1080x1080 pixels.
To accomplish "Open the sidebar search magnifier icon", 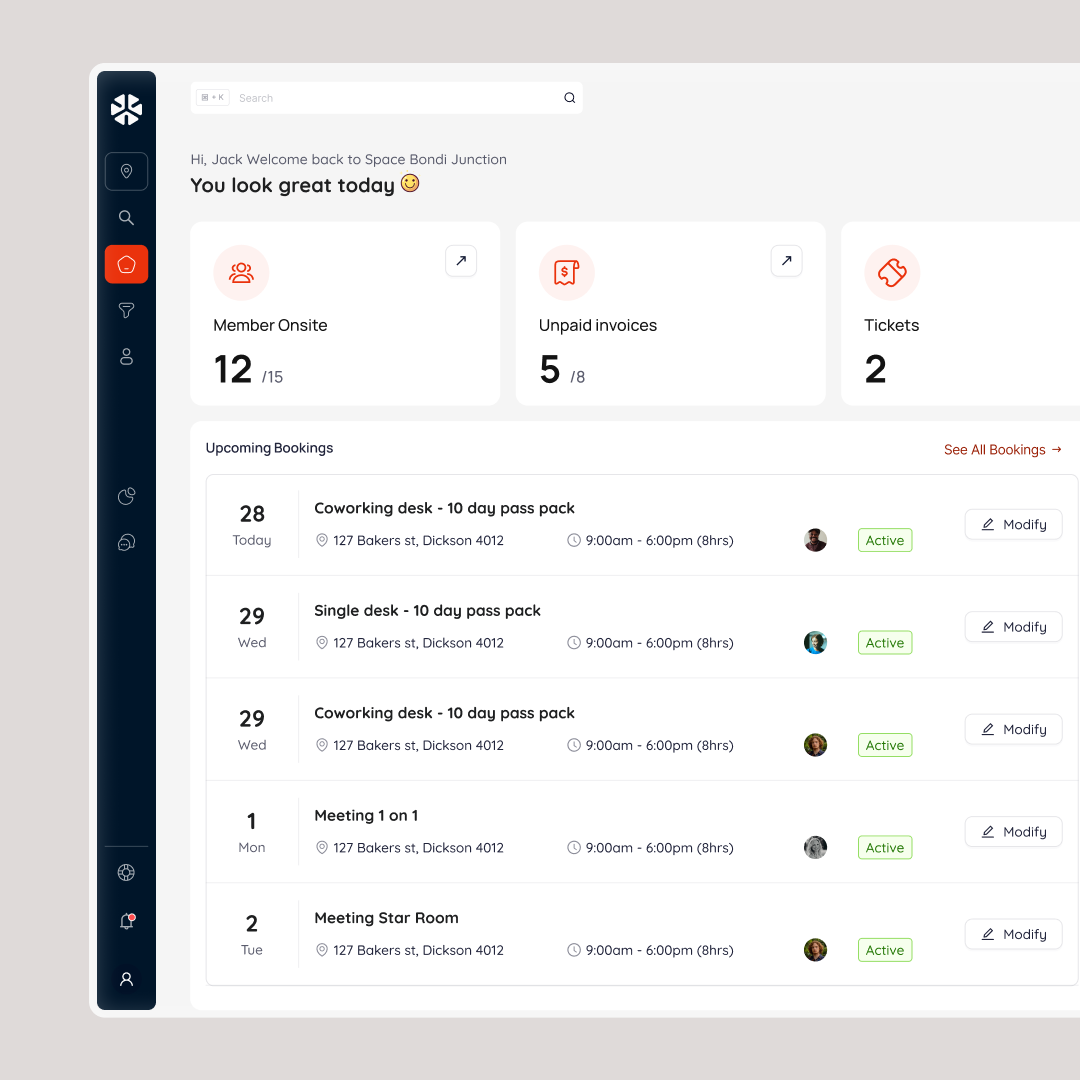I will [x=126, y=217].
